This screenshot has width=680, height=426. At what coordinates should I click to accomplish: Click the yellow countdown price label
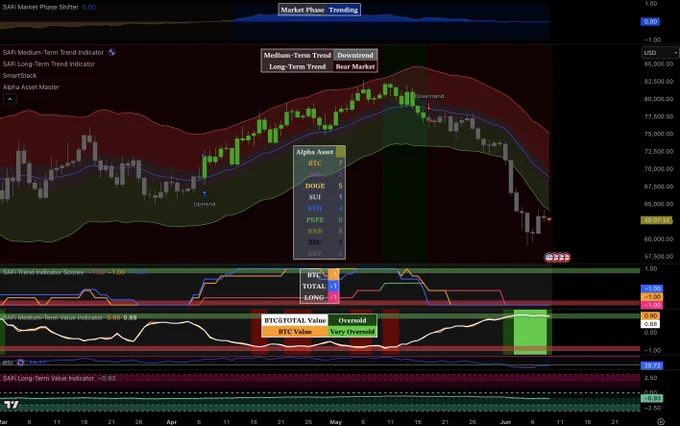coord(657,220)
